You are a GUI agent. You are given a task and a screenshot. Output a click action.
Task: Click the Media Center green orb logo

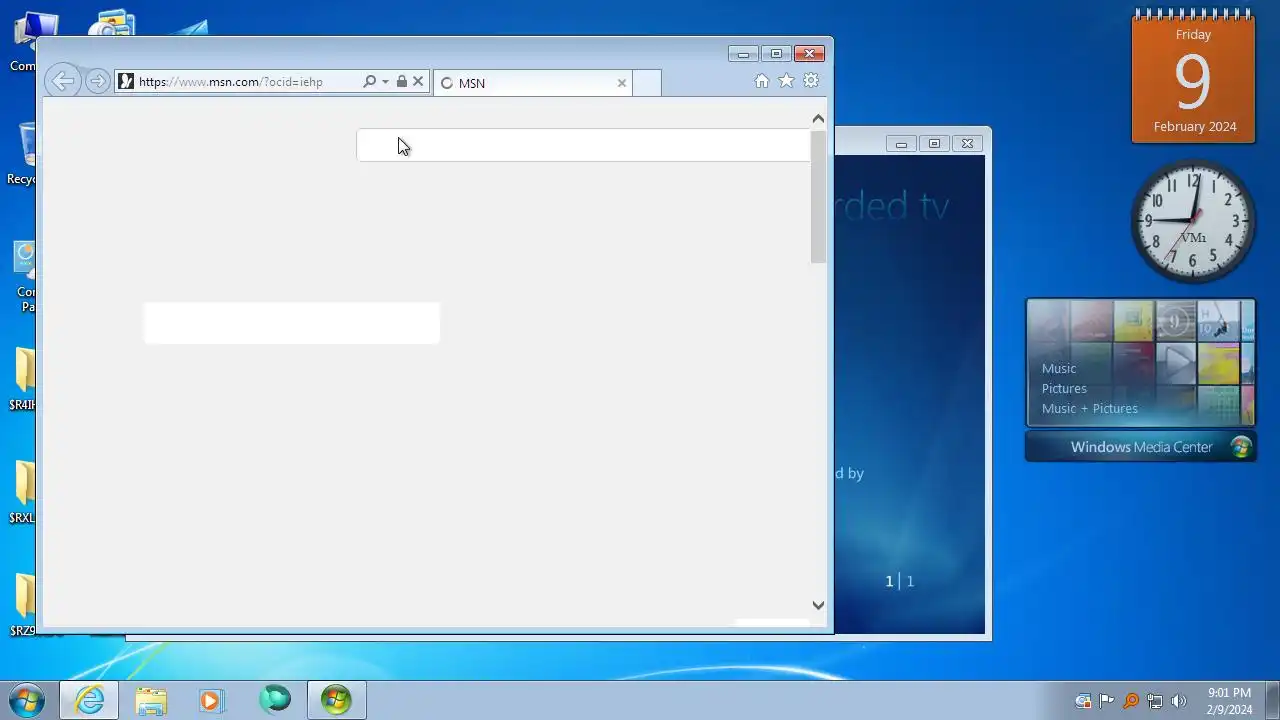point(1241,447)
